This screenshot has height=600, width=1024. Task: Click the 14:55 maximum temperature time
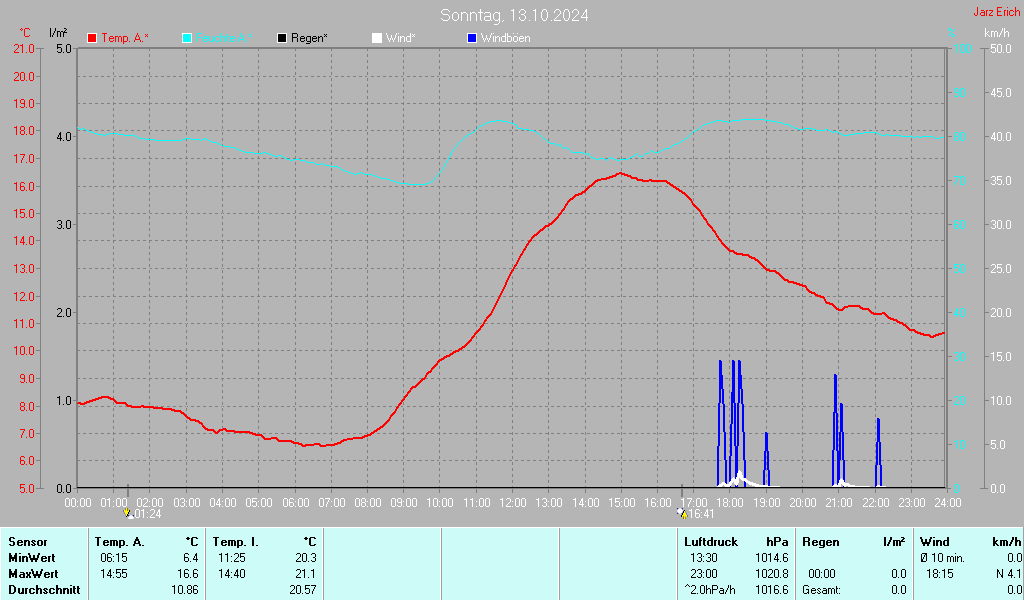click(x=114, y=574)
